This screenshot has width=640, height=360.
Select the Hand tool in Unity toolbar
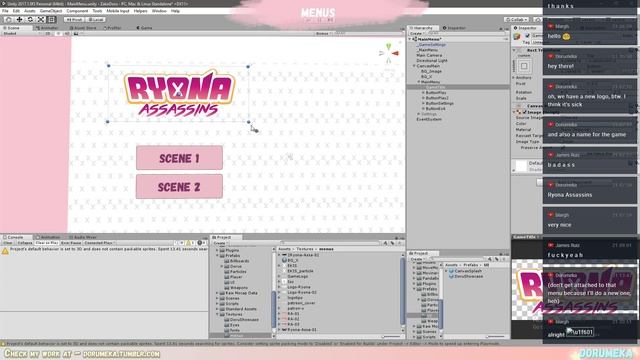click(8, 19)
